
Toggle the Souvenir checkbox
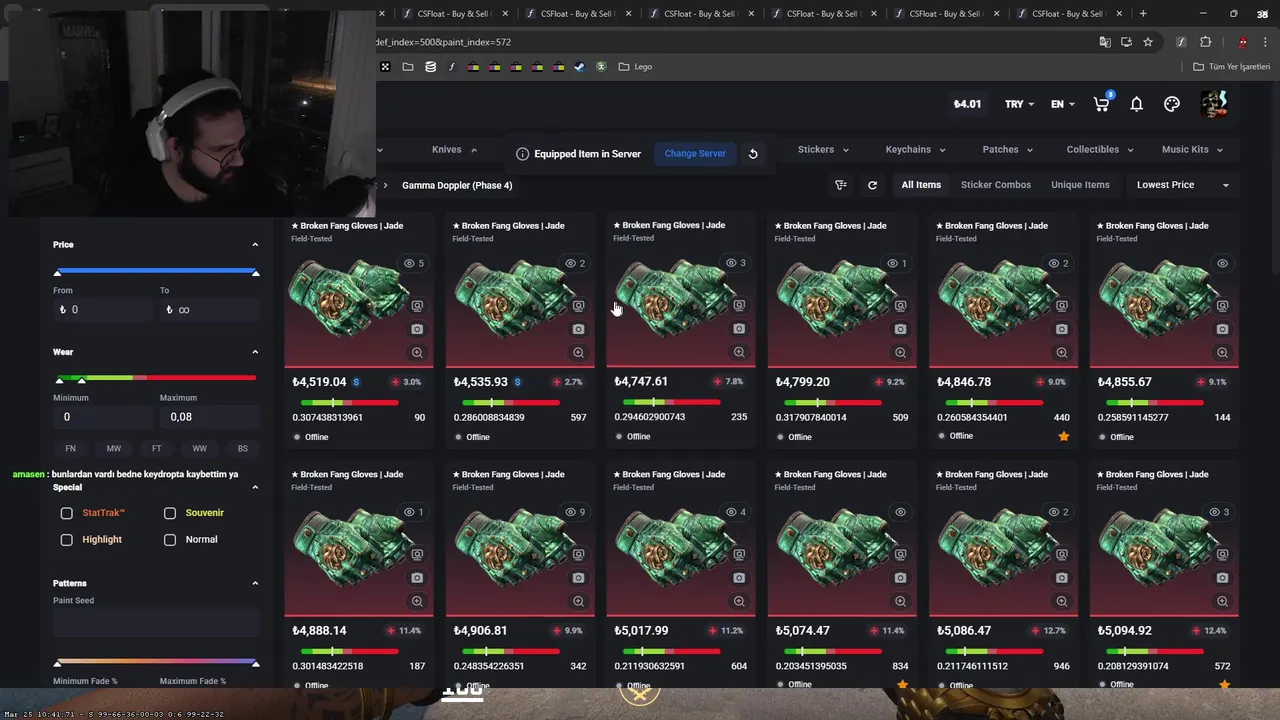pyautogui.click(x=170, y=513)
